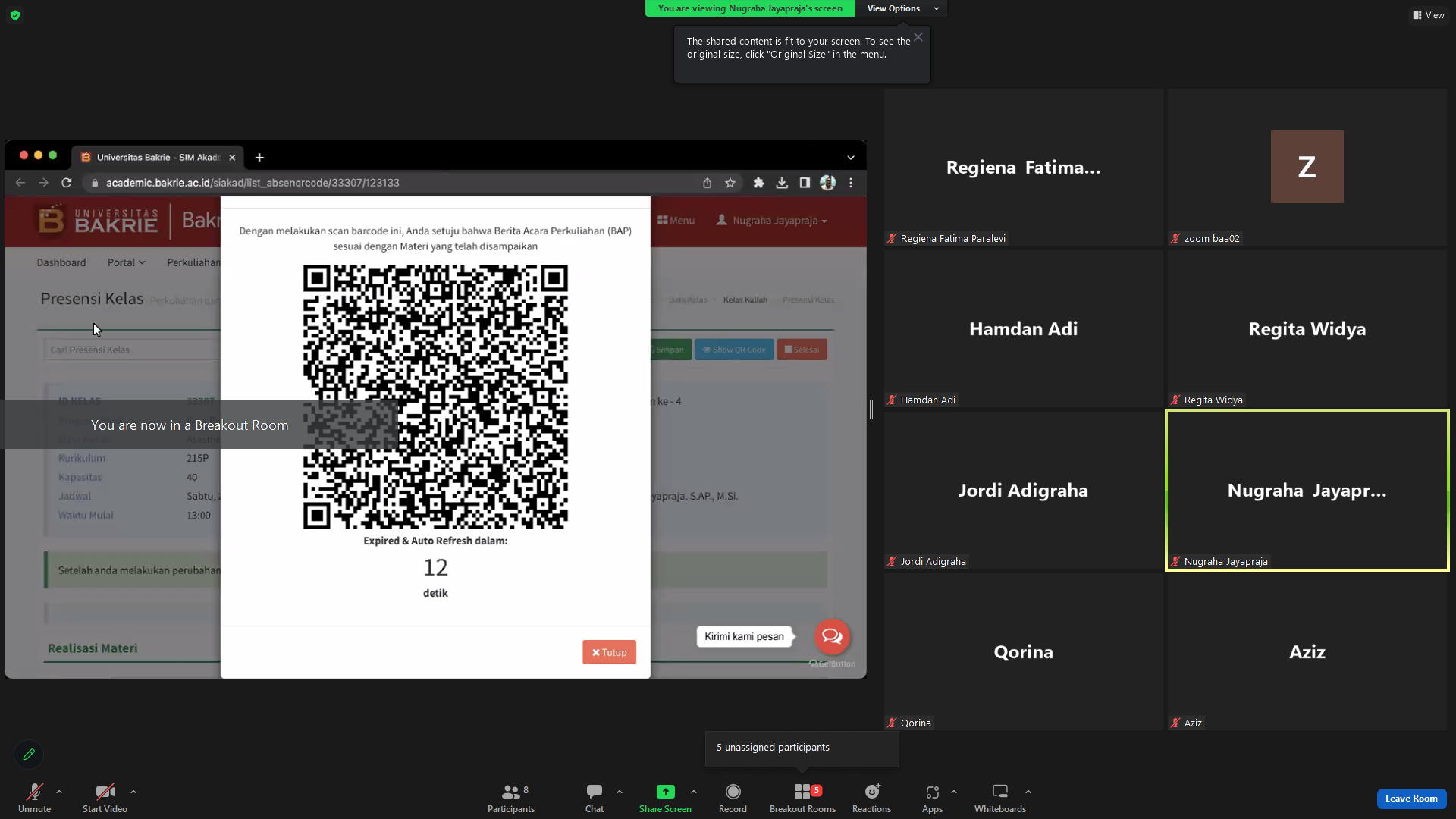
Task: Close the shared content size notification
Action: coord(918,37)
